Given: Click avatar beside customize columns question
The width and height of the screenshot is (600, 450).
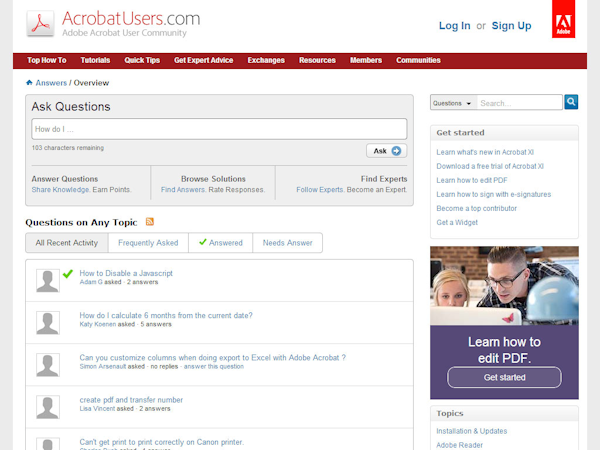Looking at the screenshot, I should (47, 365).
